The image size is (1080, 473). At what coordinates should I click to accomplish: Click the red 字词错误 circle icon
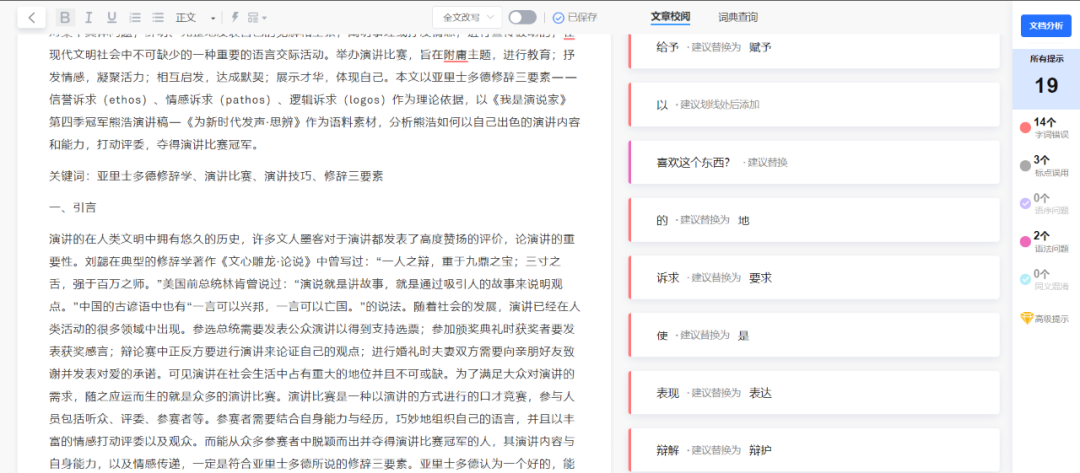[1025, 127]
